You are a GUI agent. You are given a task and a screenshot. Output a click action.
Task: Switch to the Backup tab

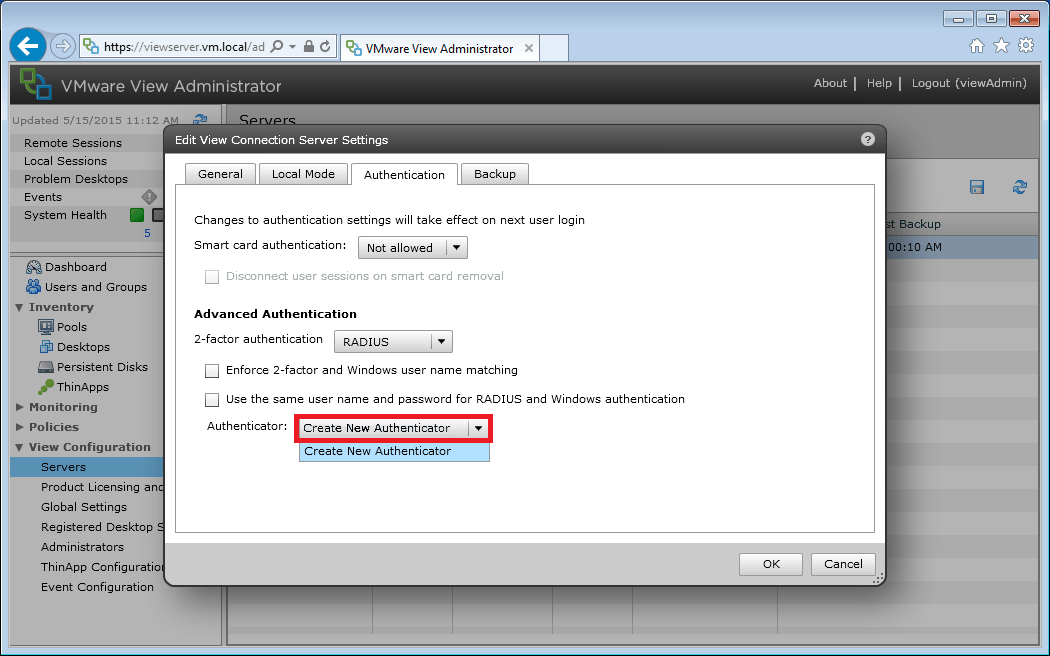pos(494,173)
